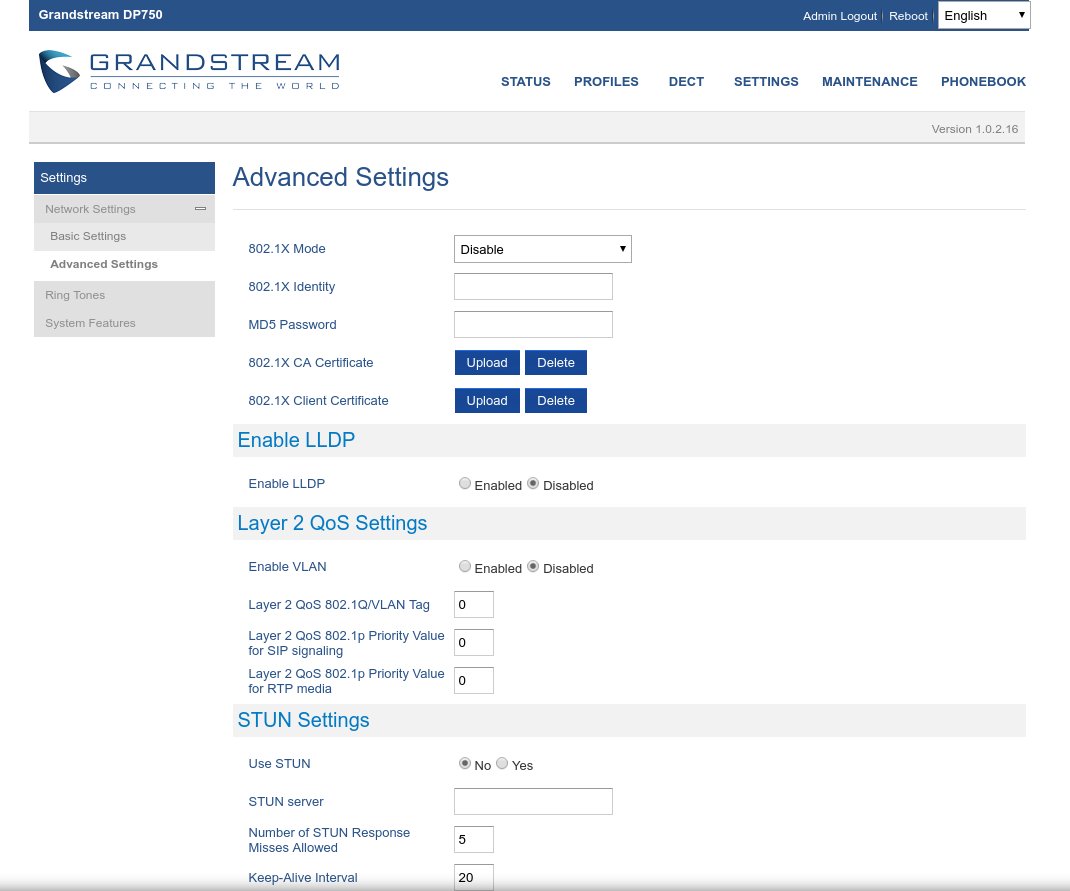Delete the 802.1X CA Certificate

(x=555, y=363)
